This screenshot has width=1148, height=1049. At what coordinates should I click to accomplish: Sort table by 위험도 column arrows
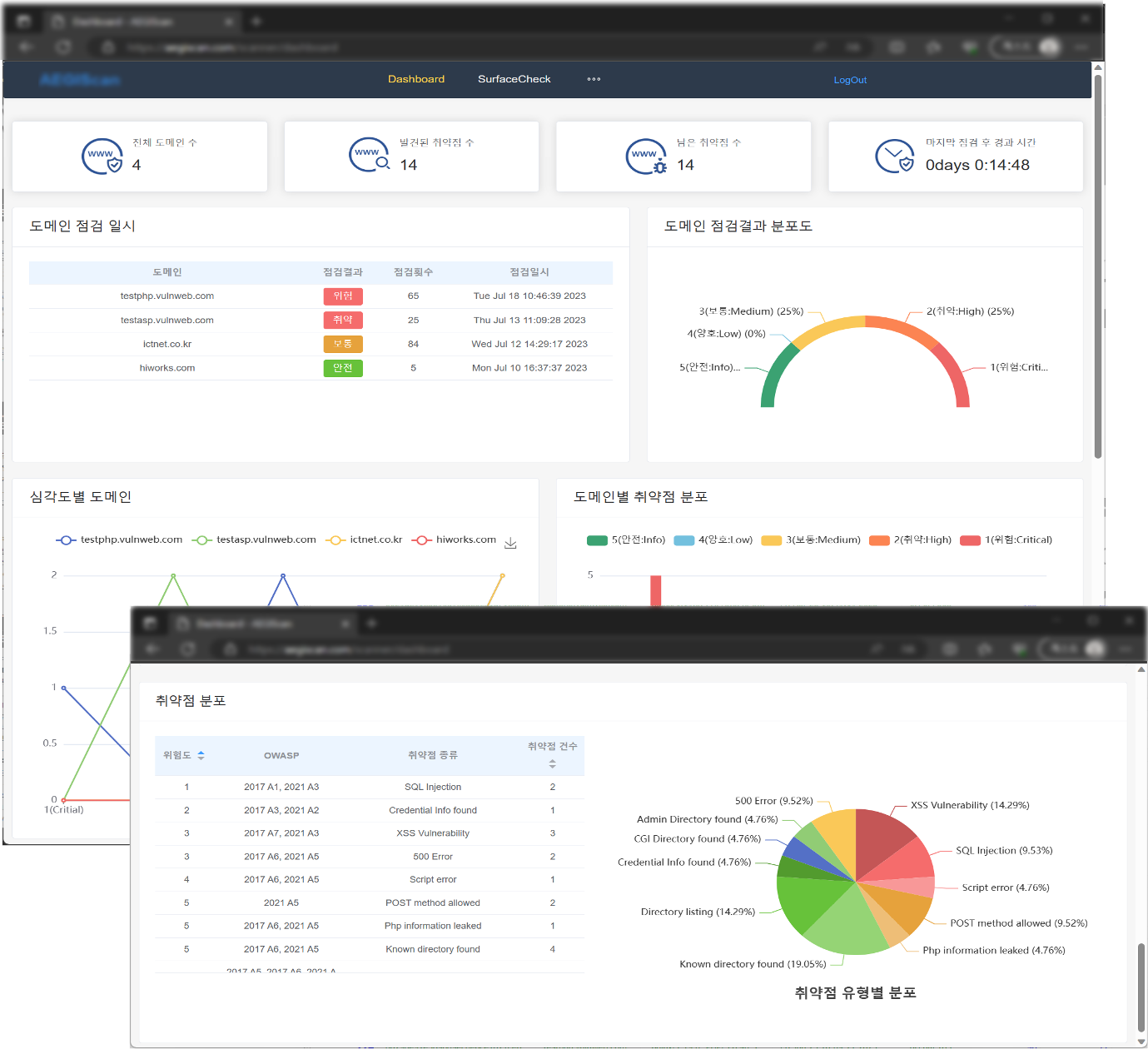tap(201, 755)
